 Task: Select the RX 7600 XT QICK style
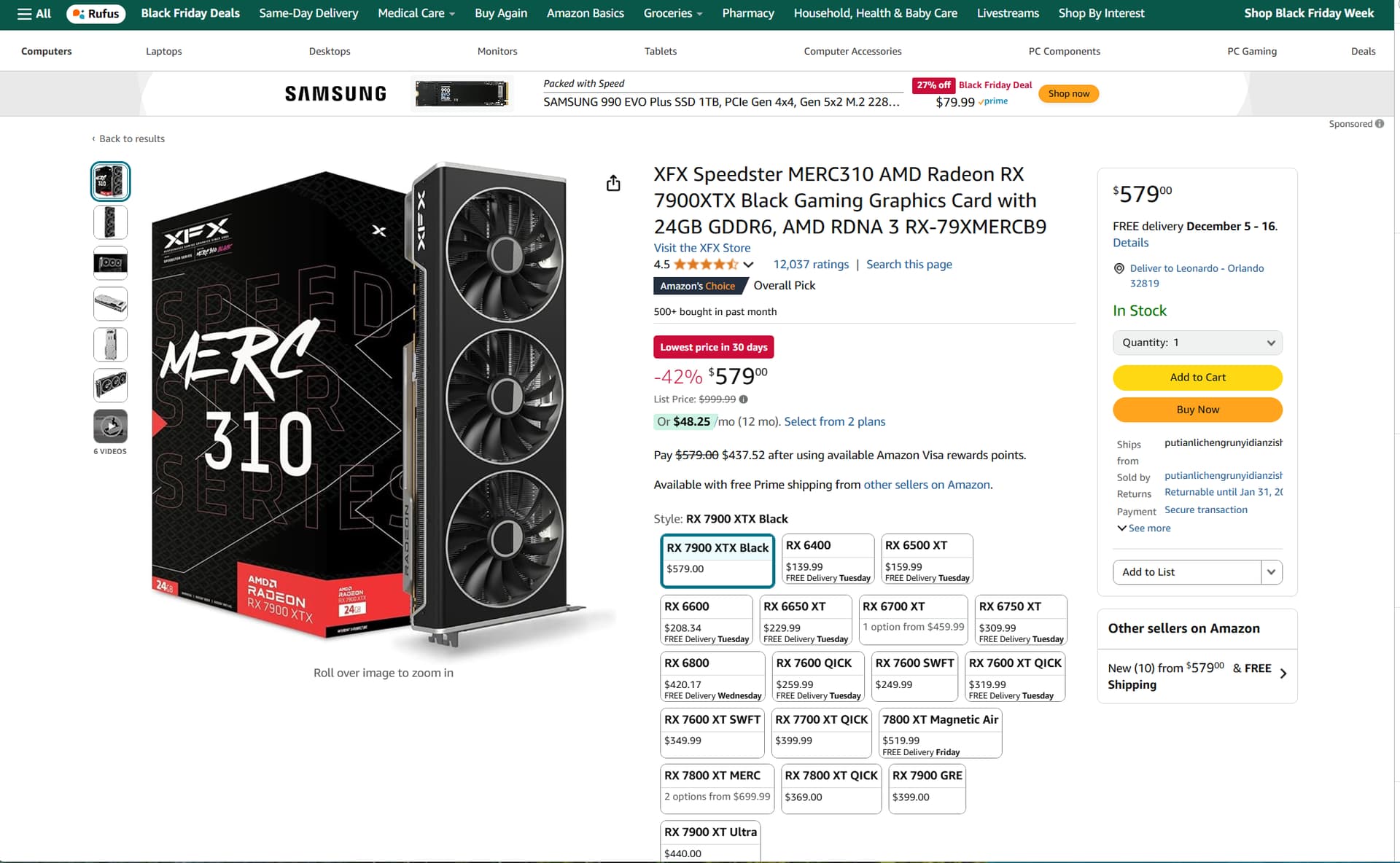click(1015, 676)
